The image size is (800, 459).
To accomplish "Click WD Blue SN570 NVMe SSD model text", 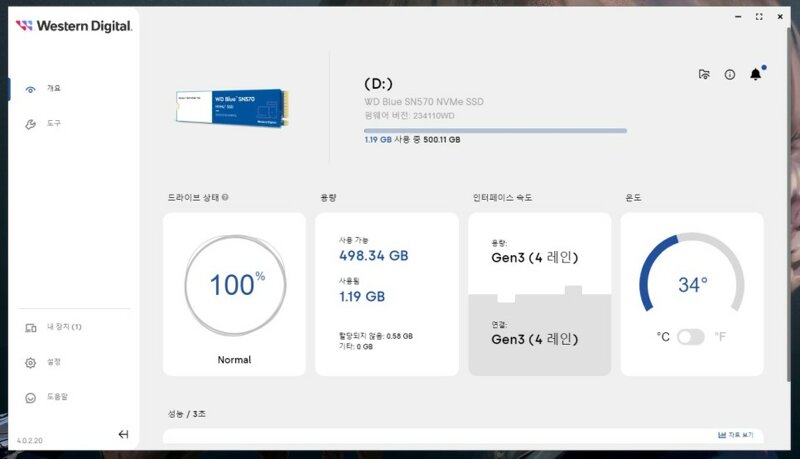I will [424, 101].
